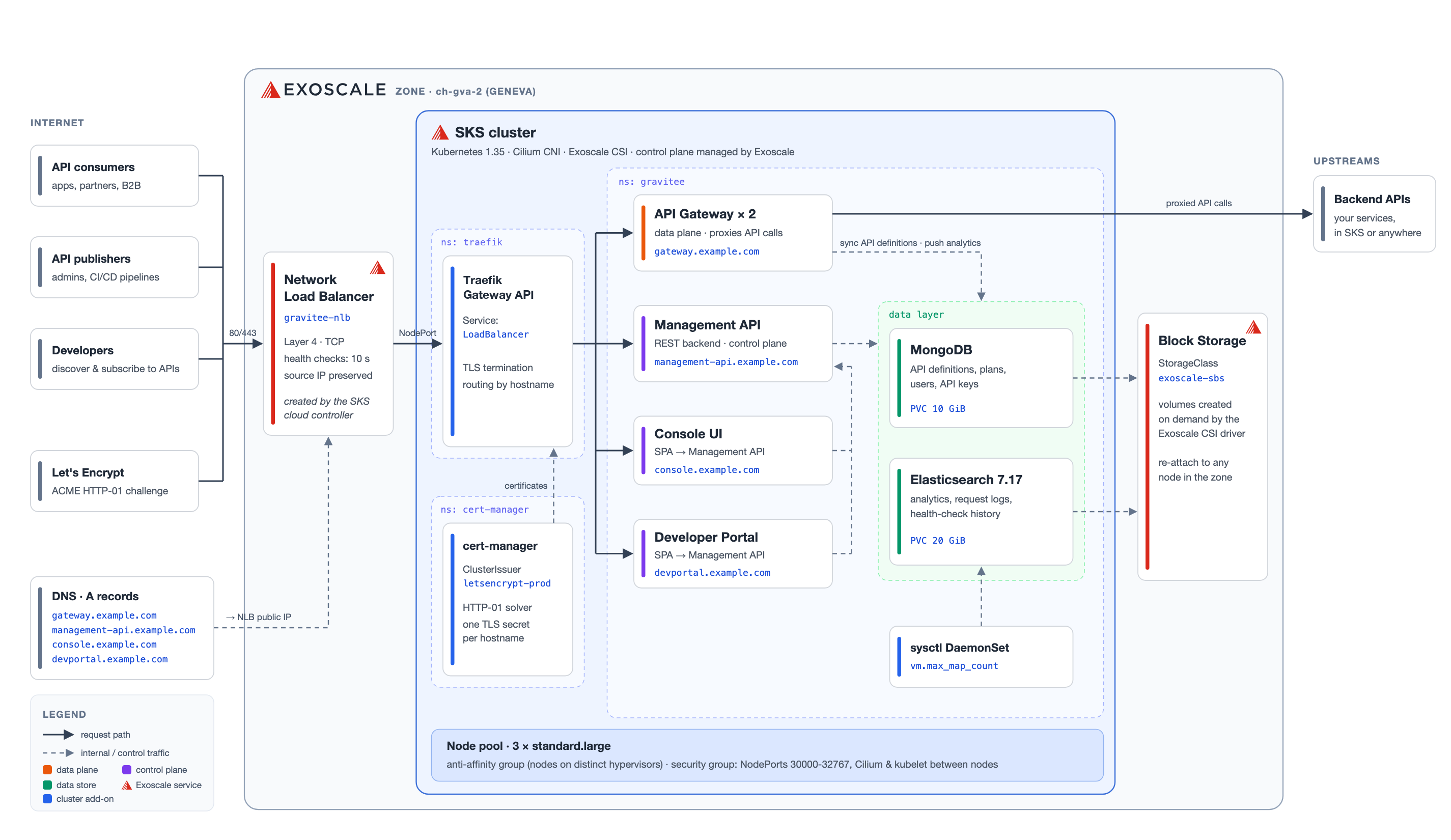Select console.example.com in the DNS records card
Image resolution: width=1451 pixels, height=840 pixels.
[x=104, y=644]
